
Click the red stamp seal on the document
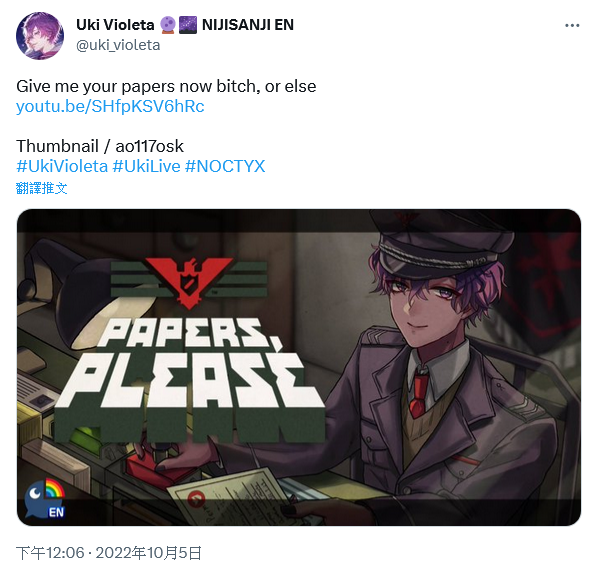click(196, 498)
